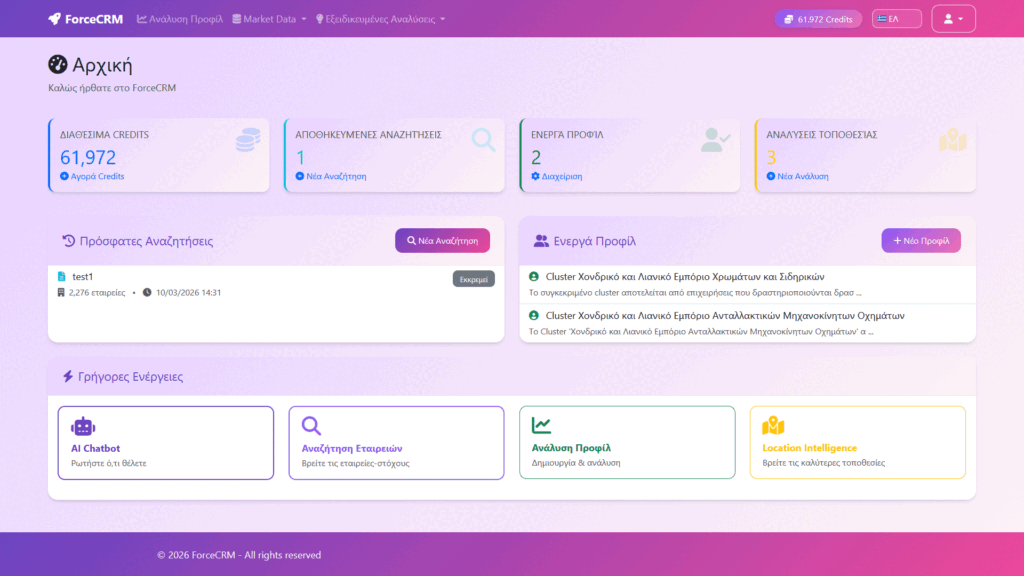Open the test1 recent search entry
Image resolution: width=1024 pixels, height=576 pixels.
click(82, 276)
